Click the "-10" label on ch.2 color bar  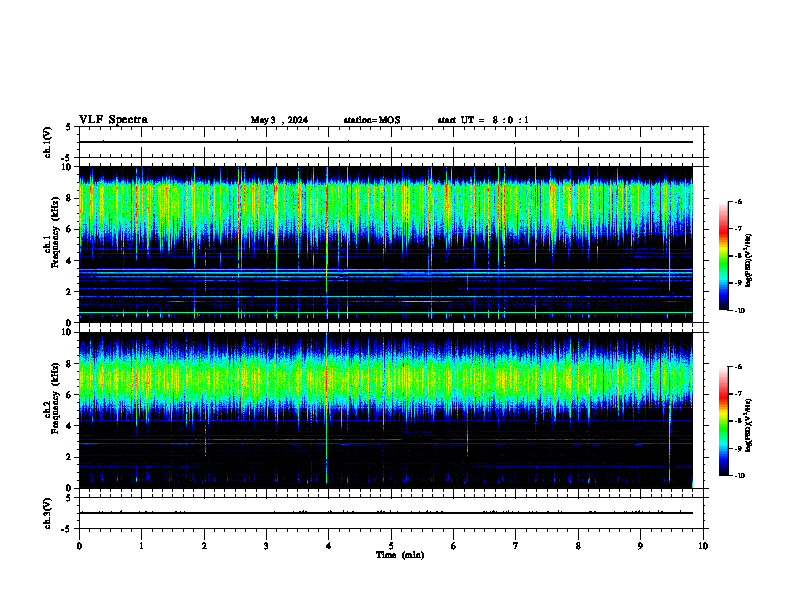click(x=739, y=476)
